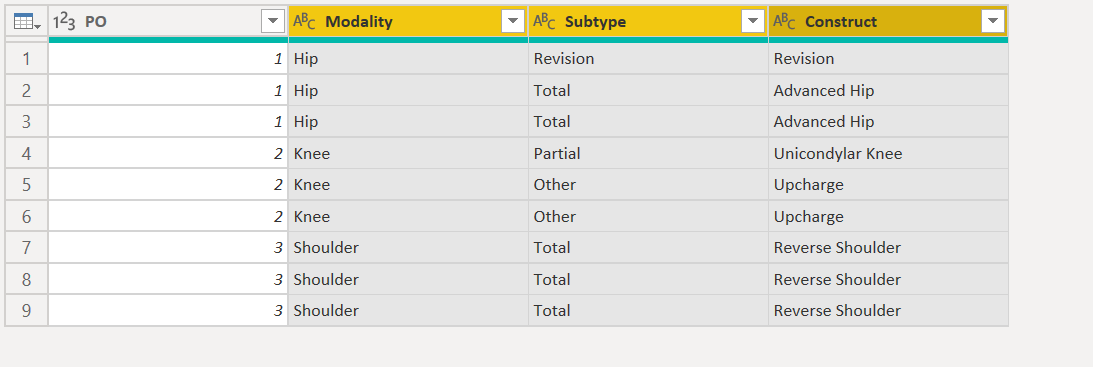Viewport: 1093px width, 367px height.
Task: Select row number 5
Action: tap(26, 184)
